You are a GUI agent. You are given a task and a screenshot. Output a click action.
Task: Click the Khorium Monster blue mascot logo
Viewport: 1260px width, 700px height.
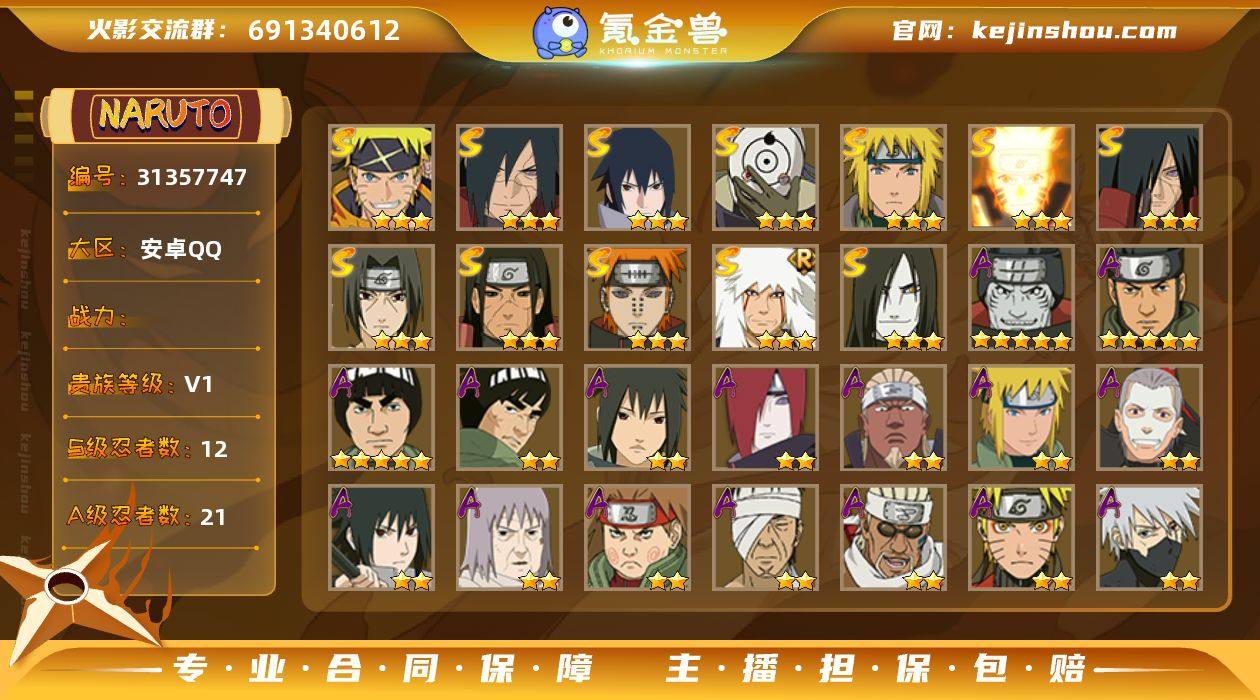pyautogui.click(x=560, y=32)
